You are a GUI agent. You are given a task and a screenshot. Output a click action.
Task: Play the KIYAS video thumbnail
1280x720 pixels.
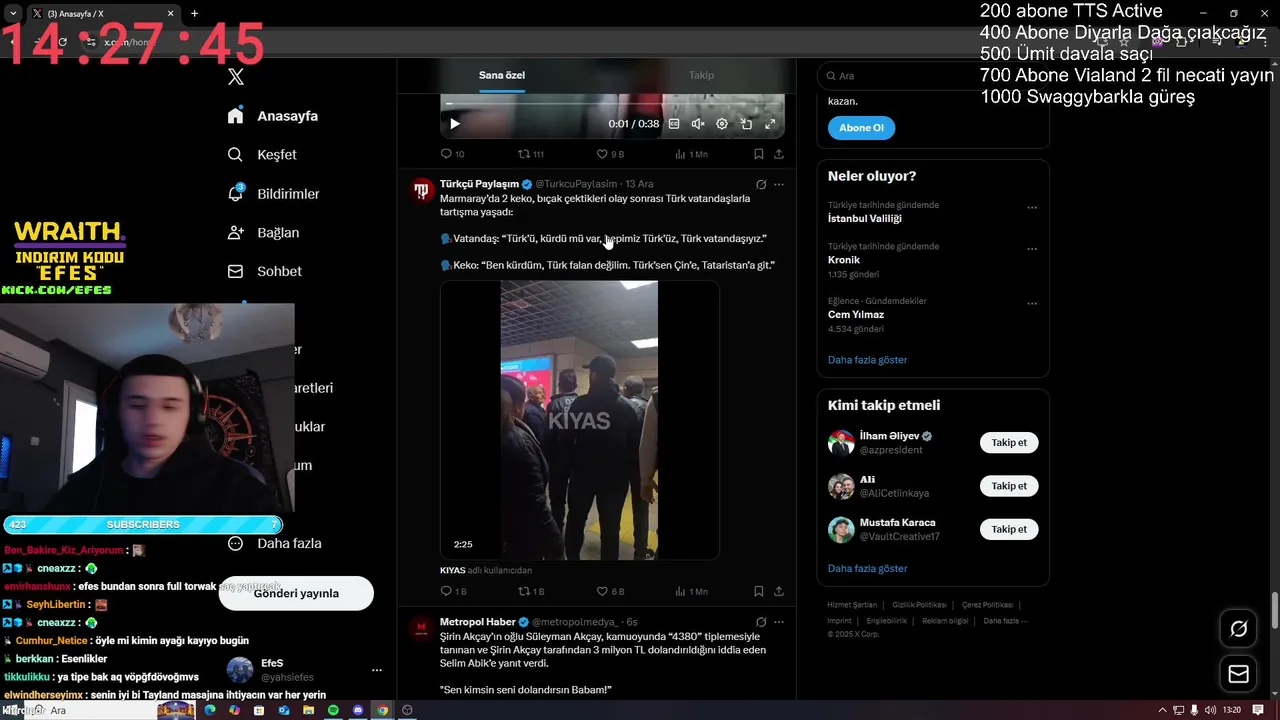(x=579, y=420)
